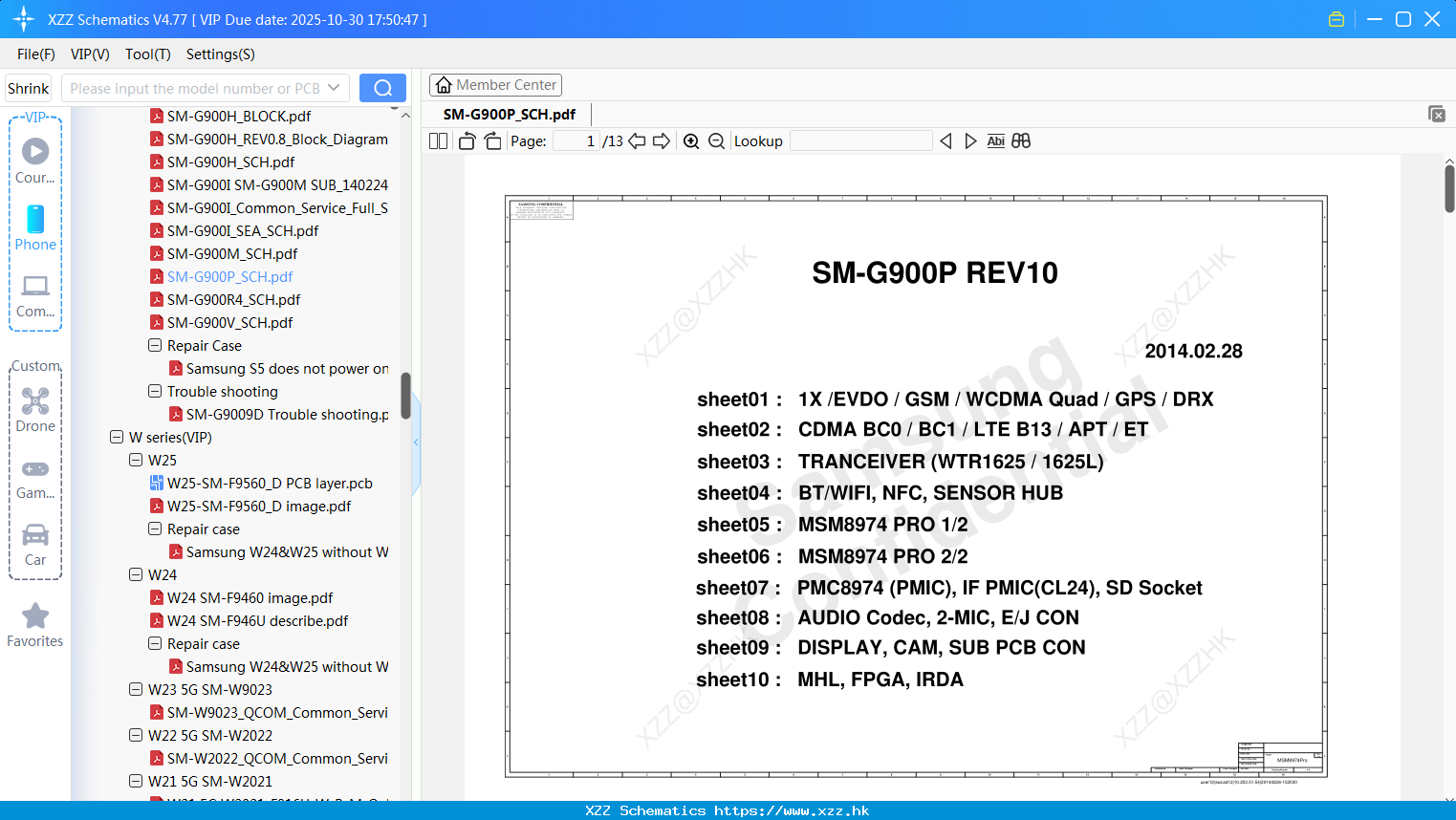Open SM-G900H_BLOCK.pdf
Viewport: 1456px width, 820px height.
pyautogui.click(x=239, y=116)
